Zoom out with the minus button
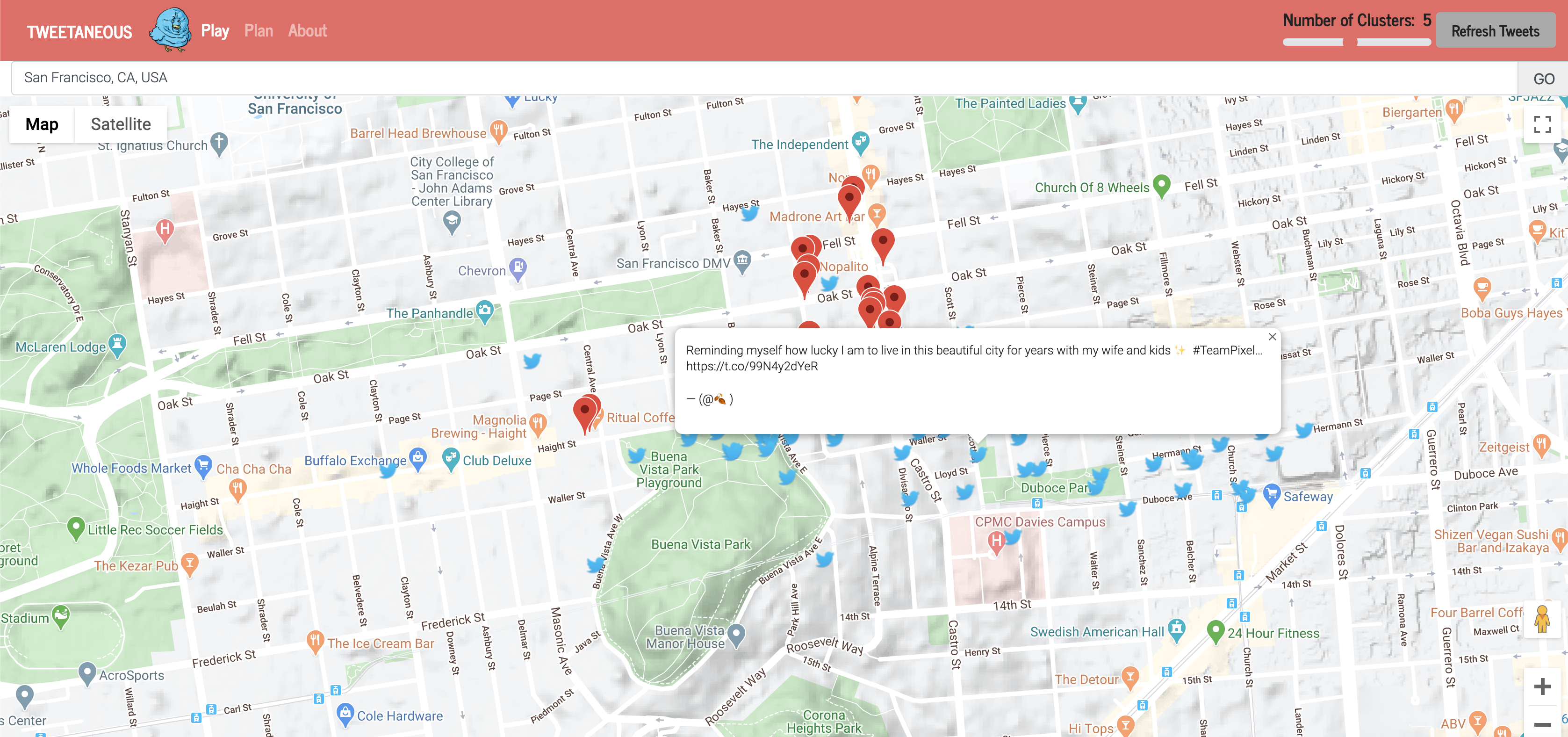This screenshot has height=737, width=1568. pos(1542,723)
